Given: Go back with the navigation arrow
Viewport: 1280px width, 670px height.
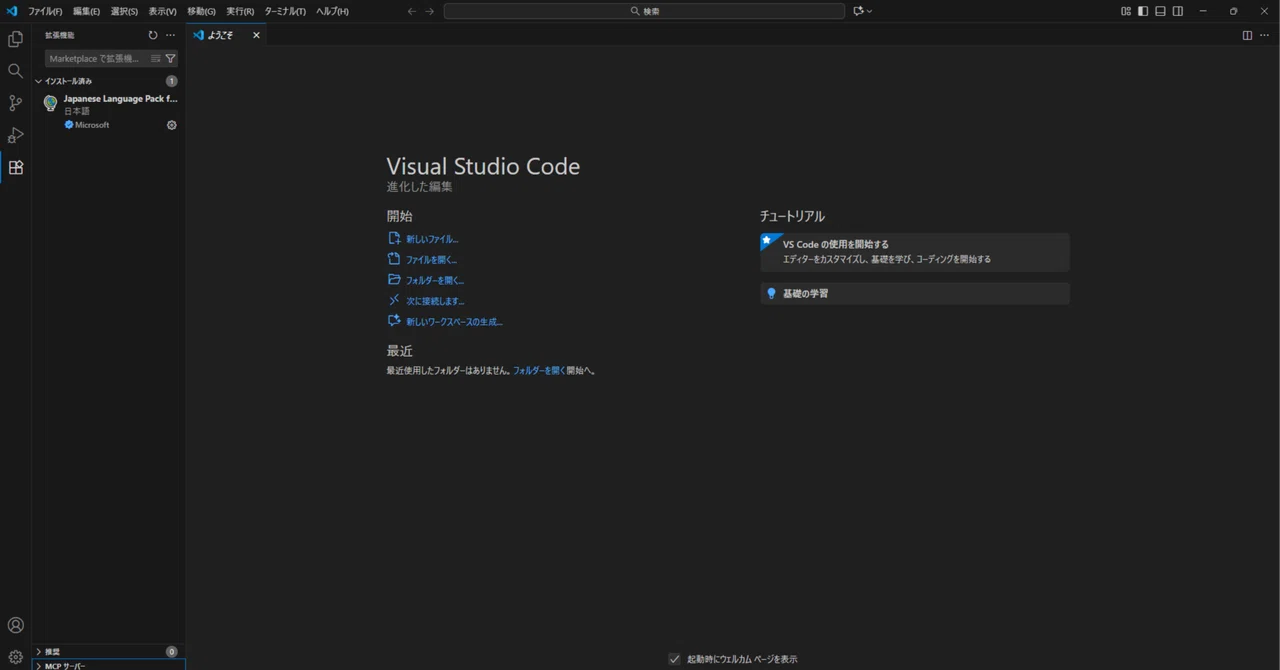Looking at the screenshot, I should point(411,11).
